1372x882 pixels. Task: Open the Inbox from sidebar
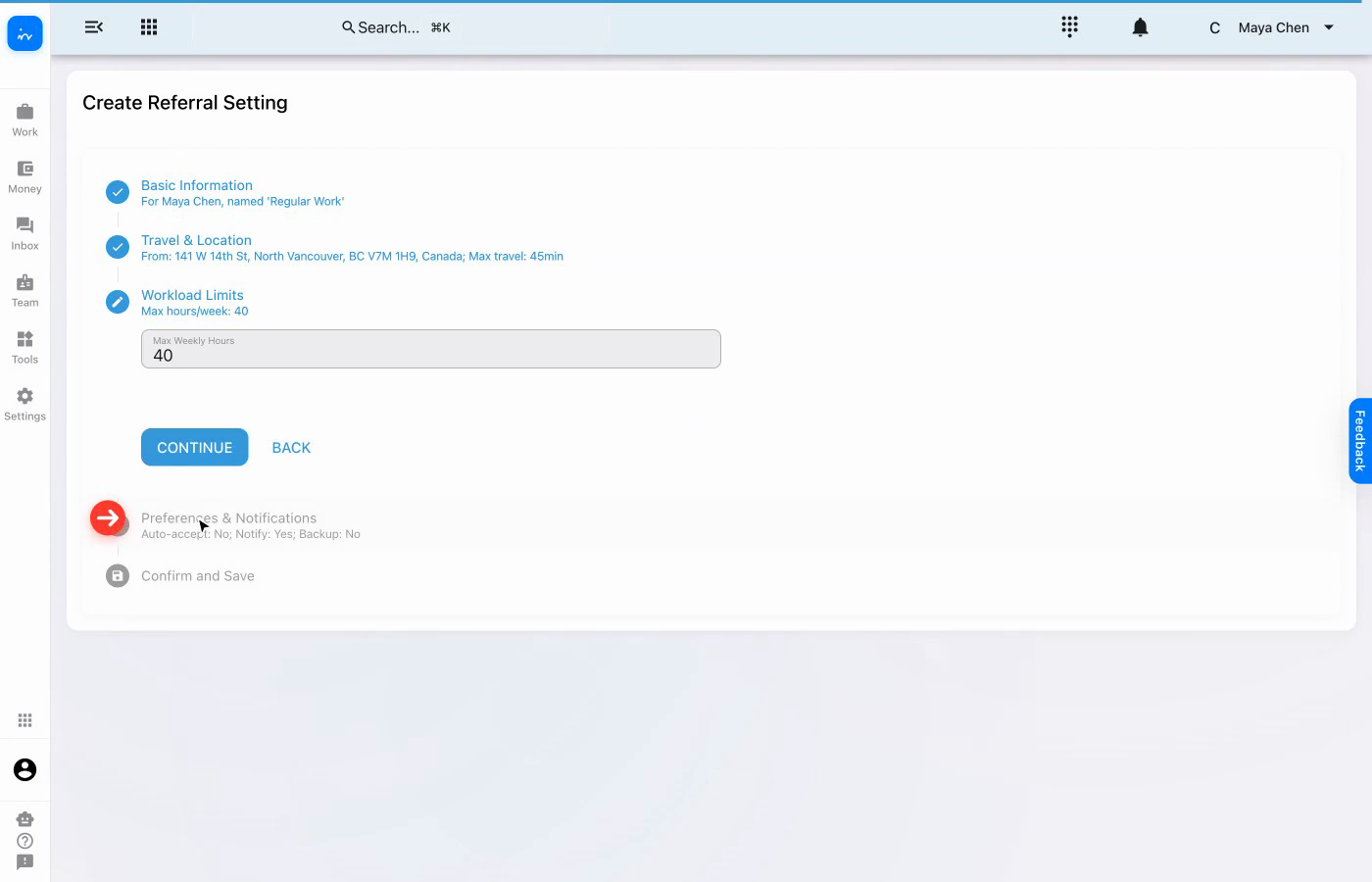coord(24,233)
